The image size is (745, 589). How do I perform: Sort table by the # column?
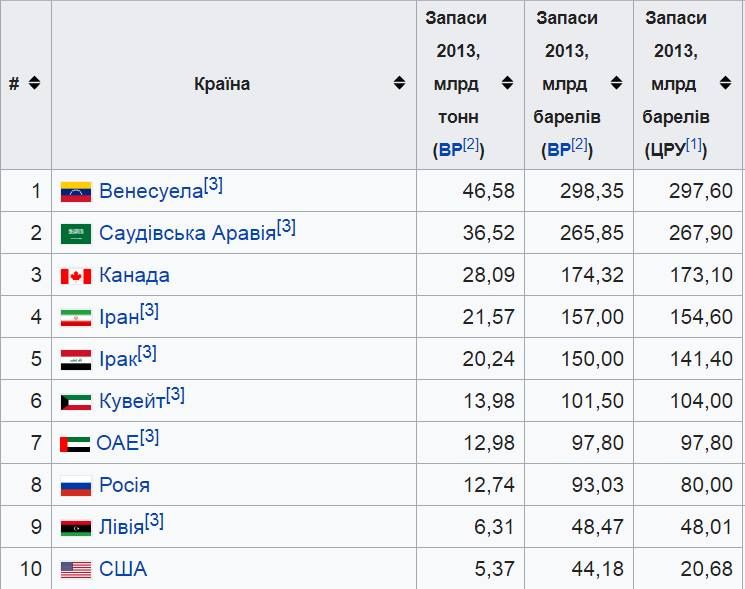point(34,83)
